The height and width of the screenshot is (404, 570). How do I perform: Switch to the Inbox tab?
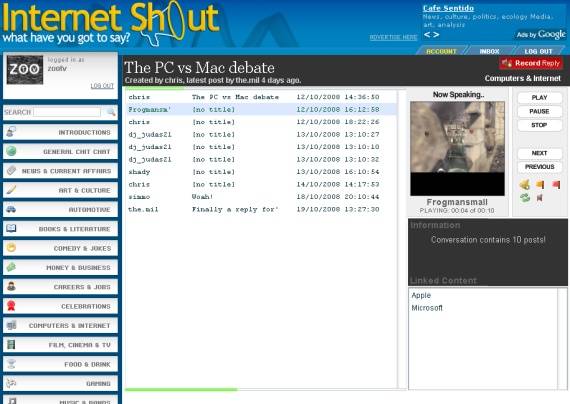489,51
